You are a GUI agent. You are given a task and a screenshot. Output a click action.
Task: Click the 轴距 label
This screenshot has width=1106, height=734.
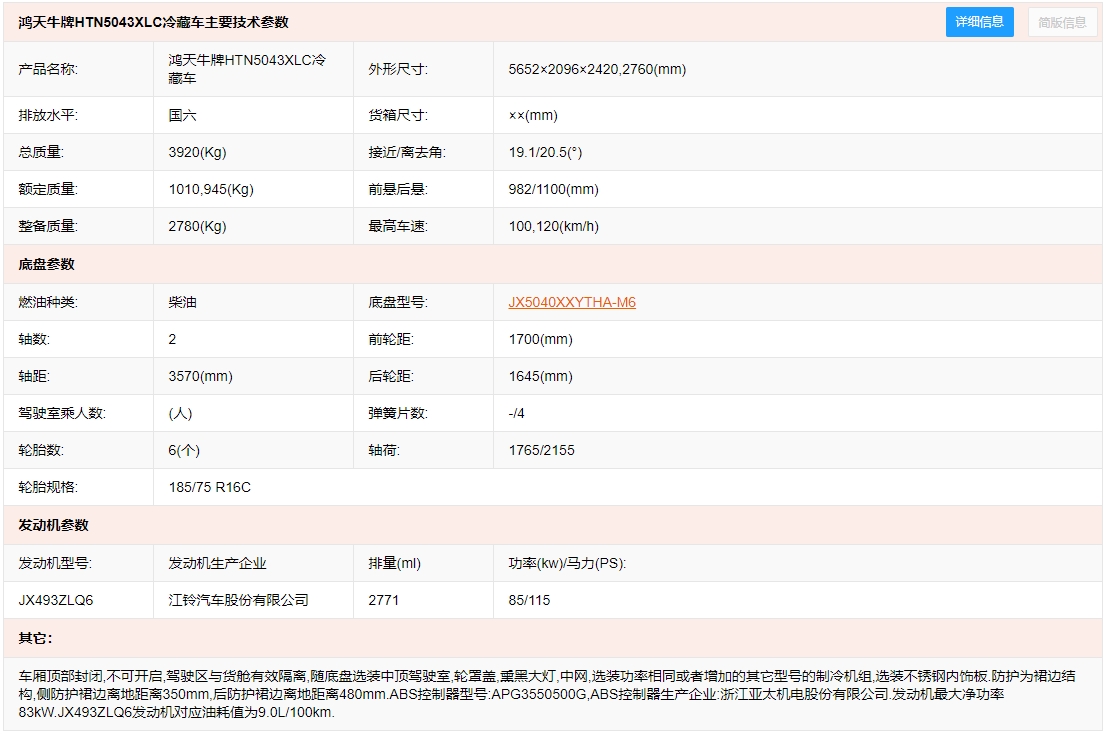(34, 376)
